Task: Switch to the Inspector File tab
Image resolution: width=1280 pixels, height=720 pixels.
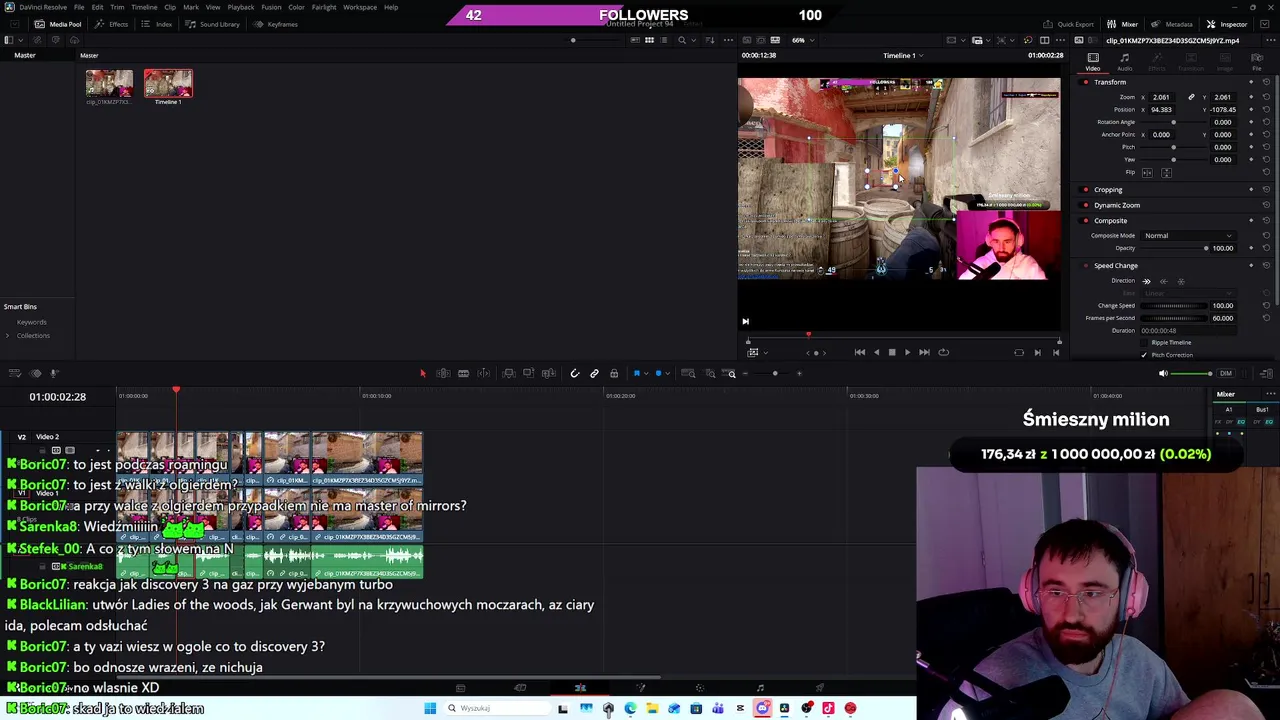Action: point(1257,62)
